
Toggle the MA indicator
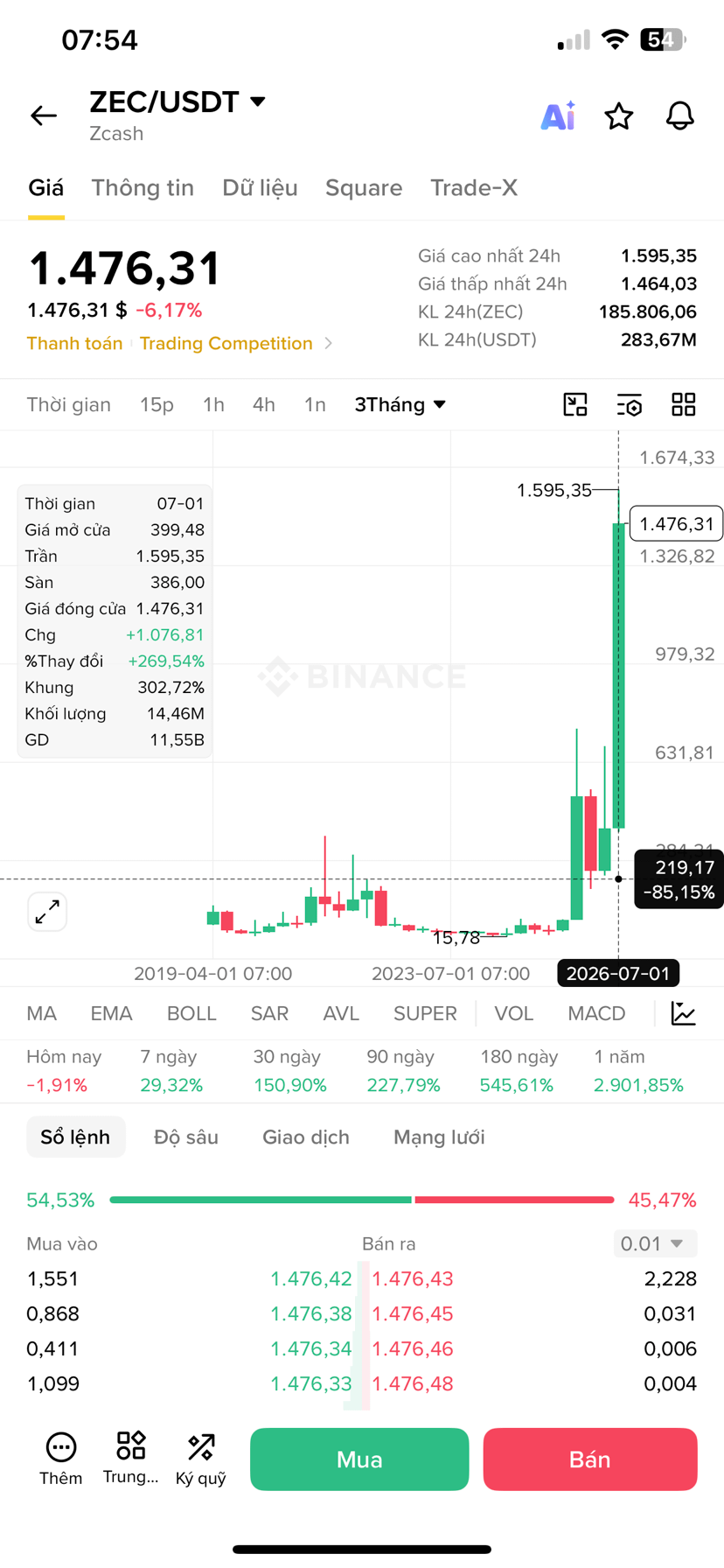click(x=42, y=1013)
